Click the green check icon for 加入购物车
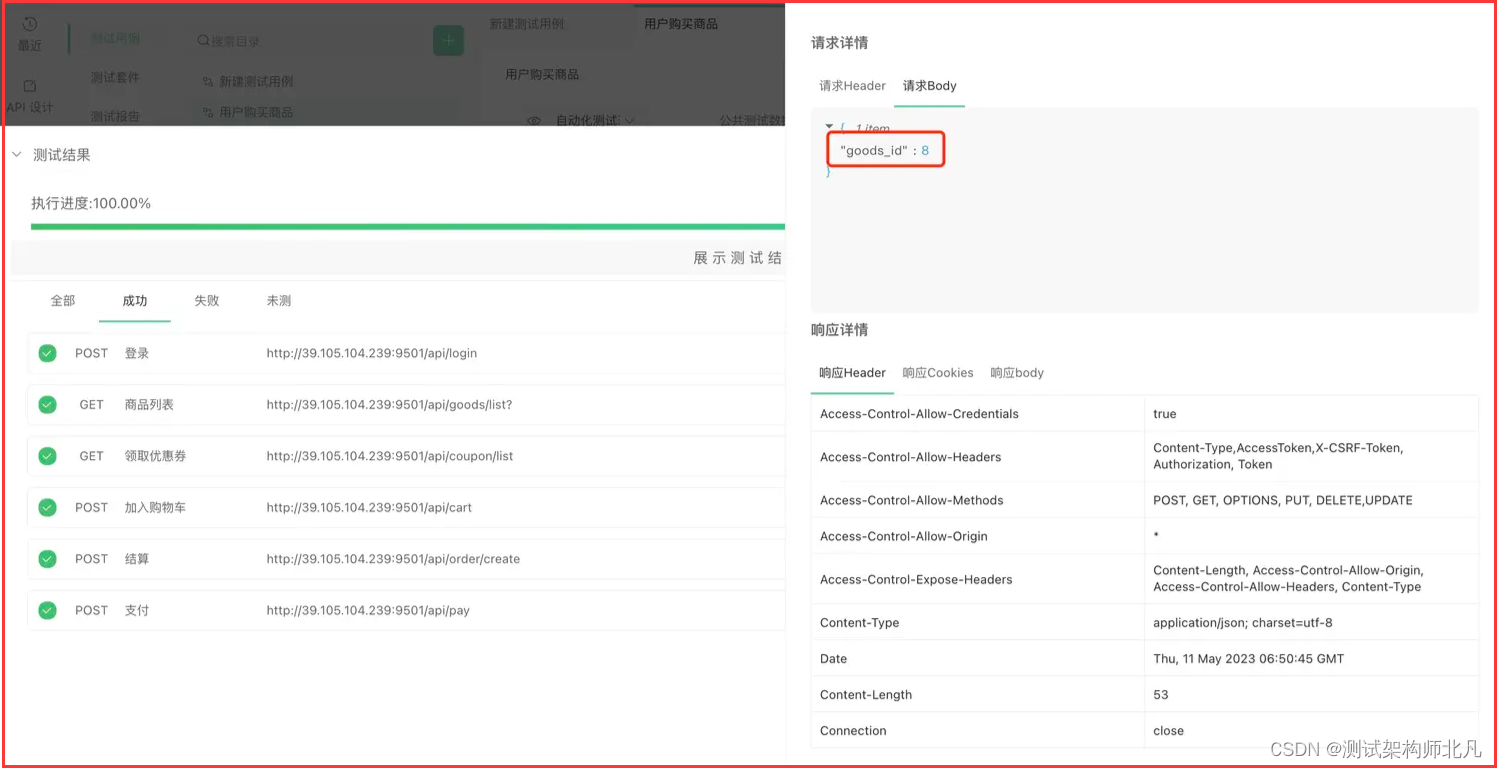 coord(47,508)
